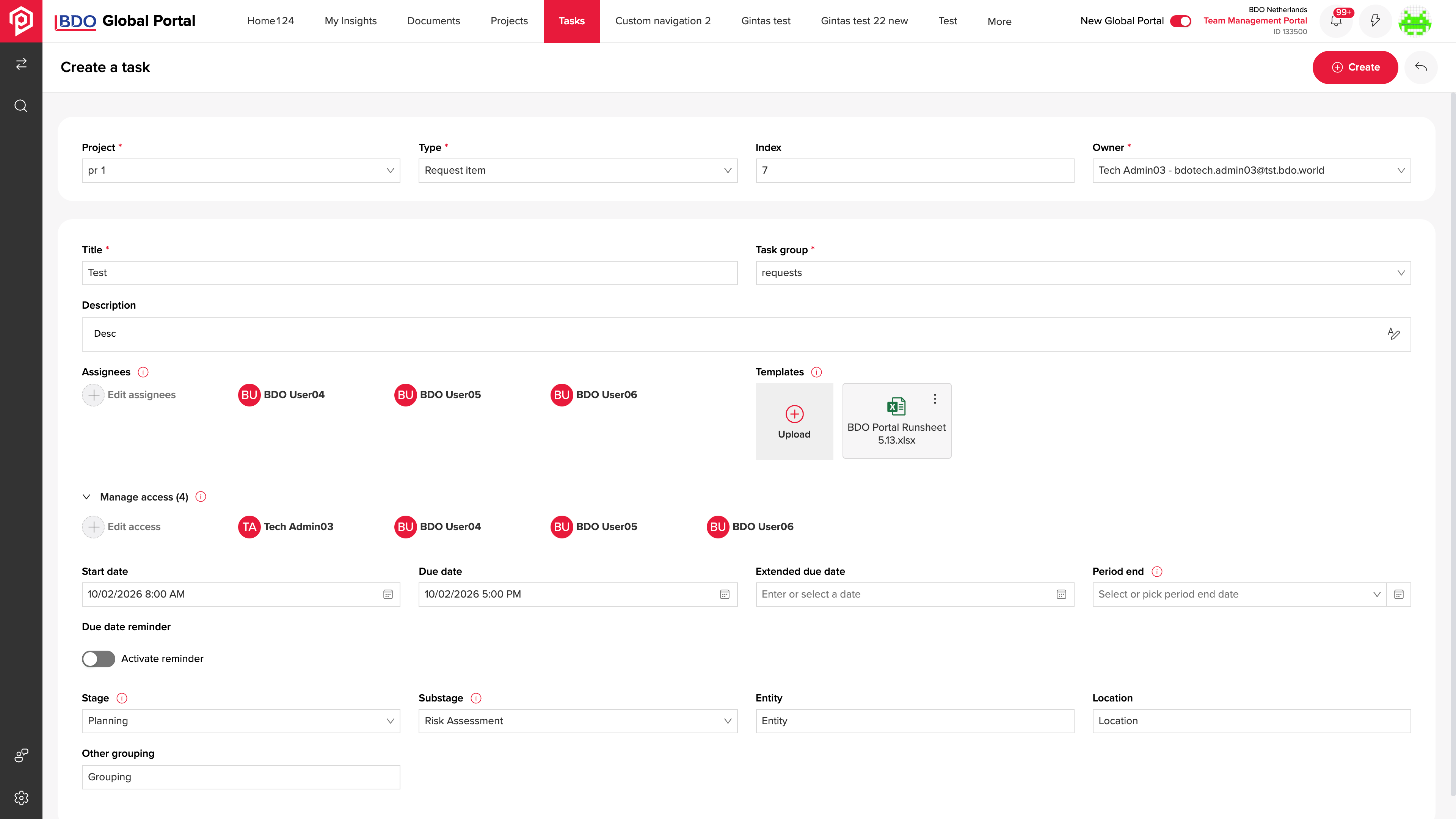Open the Task group dropdown
The image size is (1456, 819).
(x=1083, y=273)
